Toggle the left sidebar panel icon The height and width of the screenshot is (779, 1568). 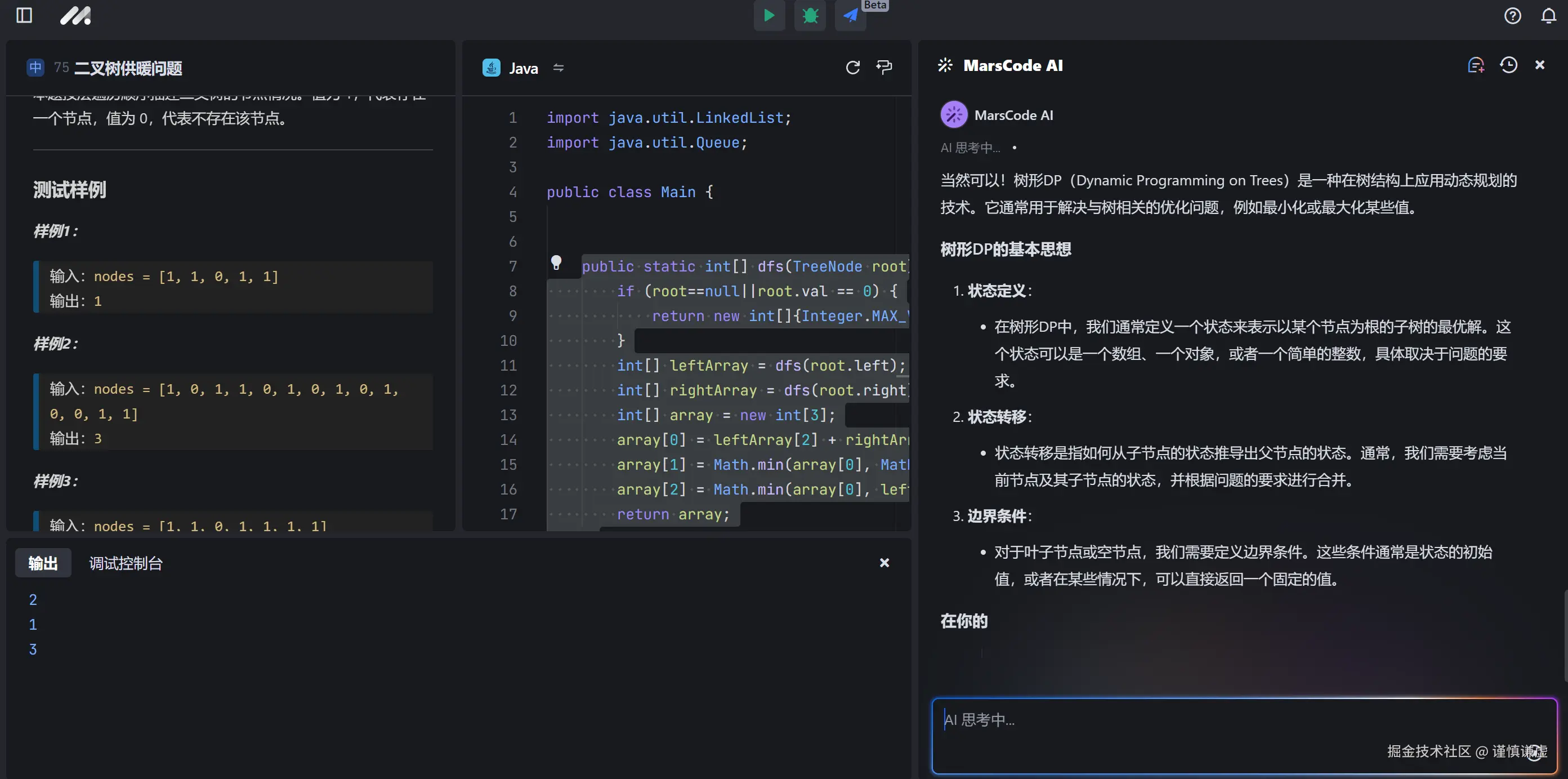pos(24,15)
